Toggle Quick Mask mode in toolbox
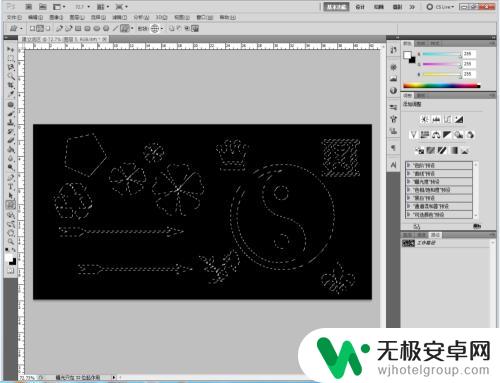The image size is (500, 383). click(x=11, y=271)
